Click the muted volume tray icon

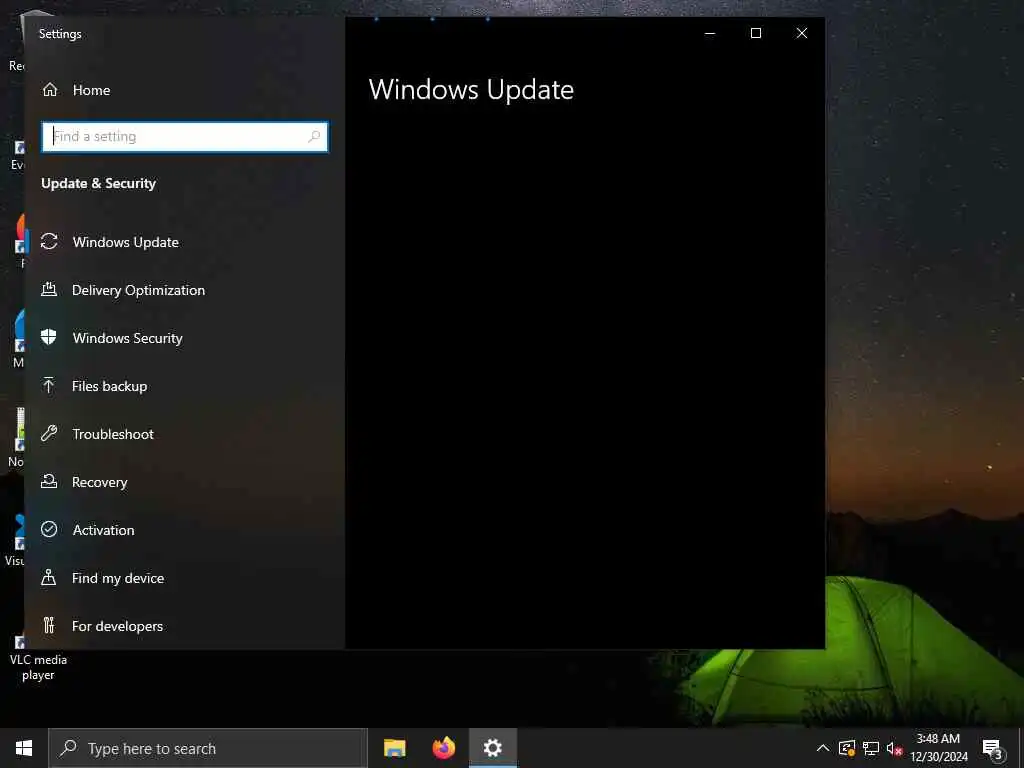click(x=894, y=748)
